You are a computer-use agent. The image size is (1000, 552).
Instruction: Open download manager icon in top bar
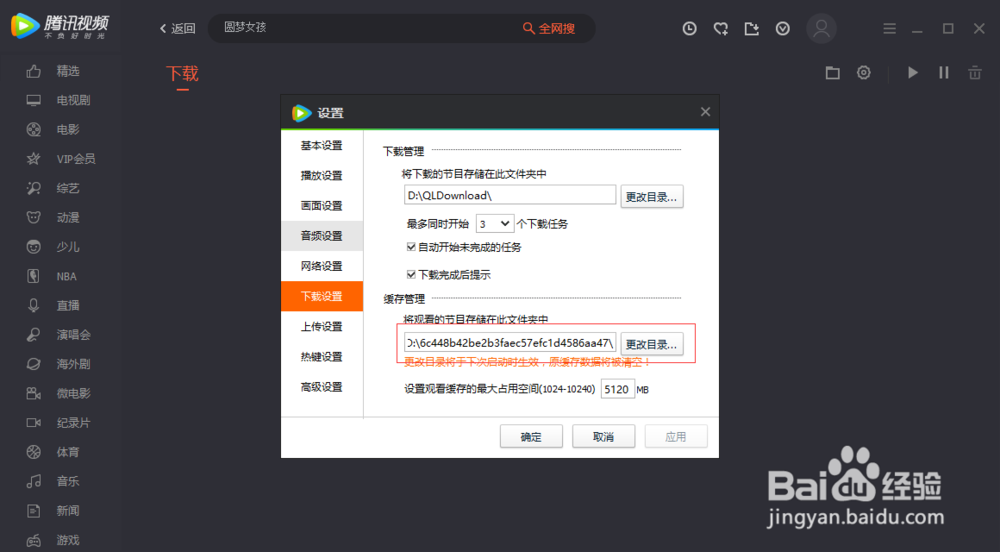pos(783,29)
